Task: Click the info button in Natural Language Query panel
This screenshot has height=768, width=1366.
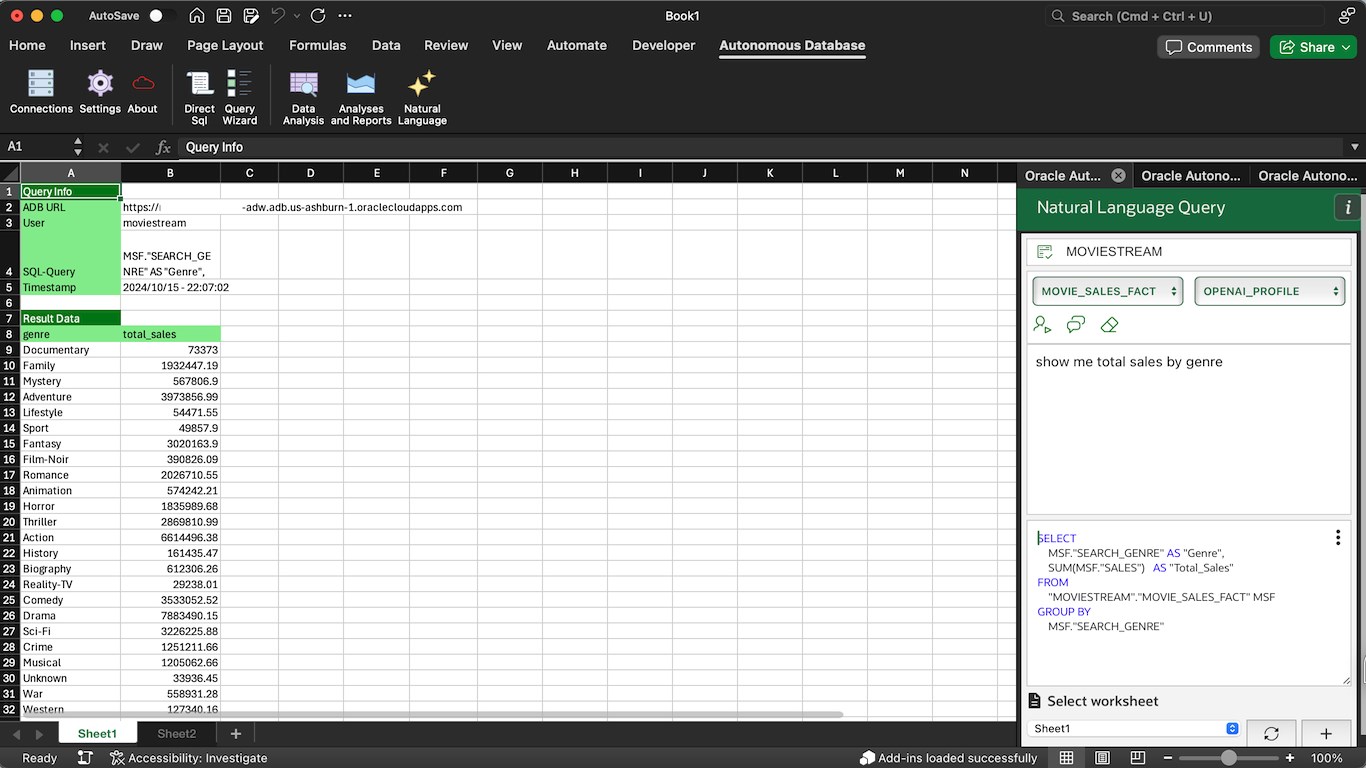Action: pyautogui.click(x=1348, y=207)
